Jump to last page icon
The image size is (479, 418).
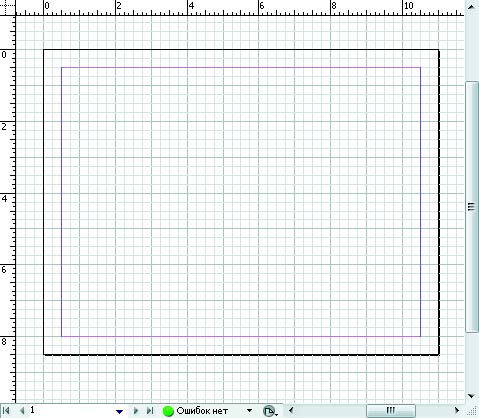pos(150,411)
